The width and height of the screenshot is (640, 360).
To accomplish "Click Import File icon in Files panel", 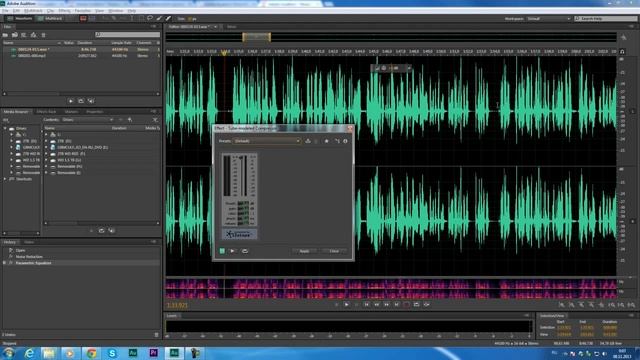I will click(x=15, y=35).
